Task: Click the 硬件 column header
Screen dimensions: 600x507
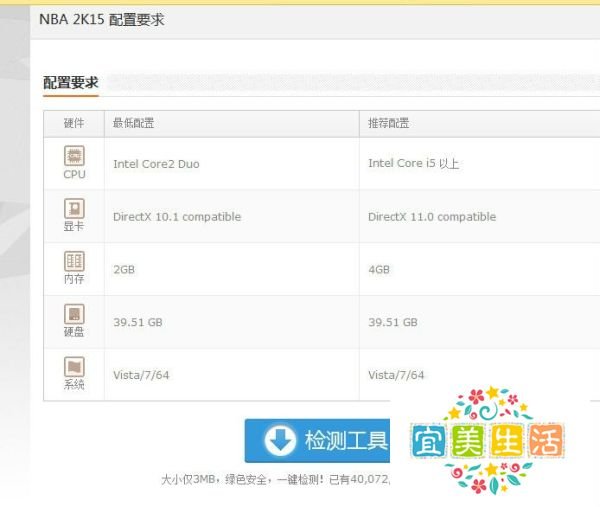Action: (74, 123)
